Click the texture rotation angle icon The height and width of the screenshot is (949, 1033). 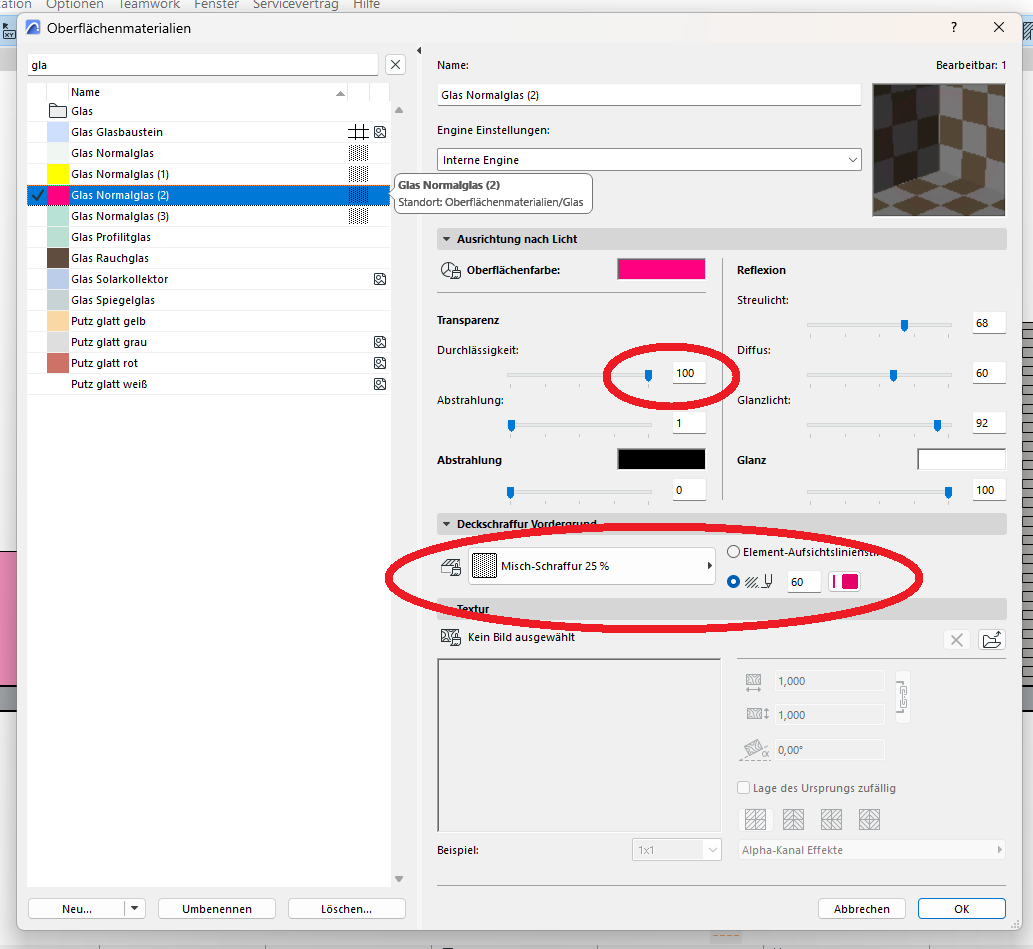(x=756, y=749)
